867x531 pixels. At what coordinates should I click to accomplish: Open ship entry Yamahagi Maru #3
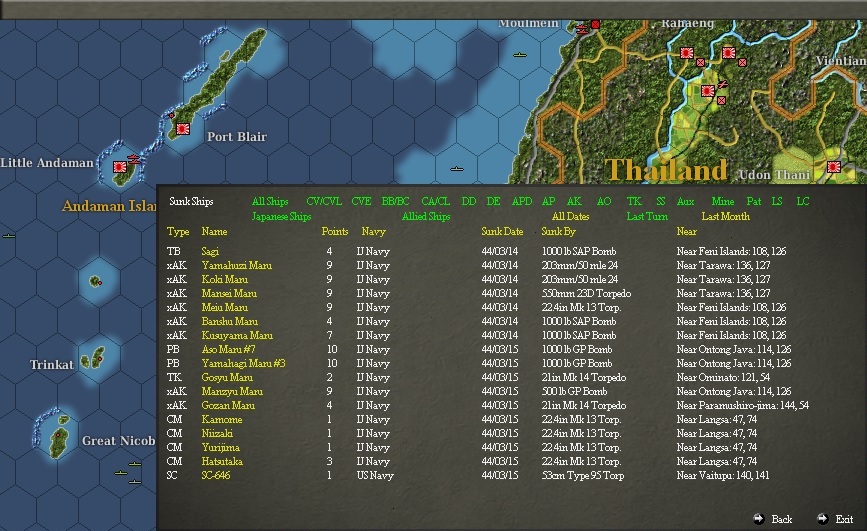tap(243, 363)
